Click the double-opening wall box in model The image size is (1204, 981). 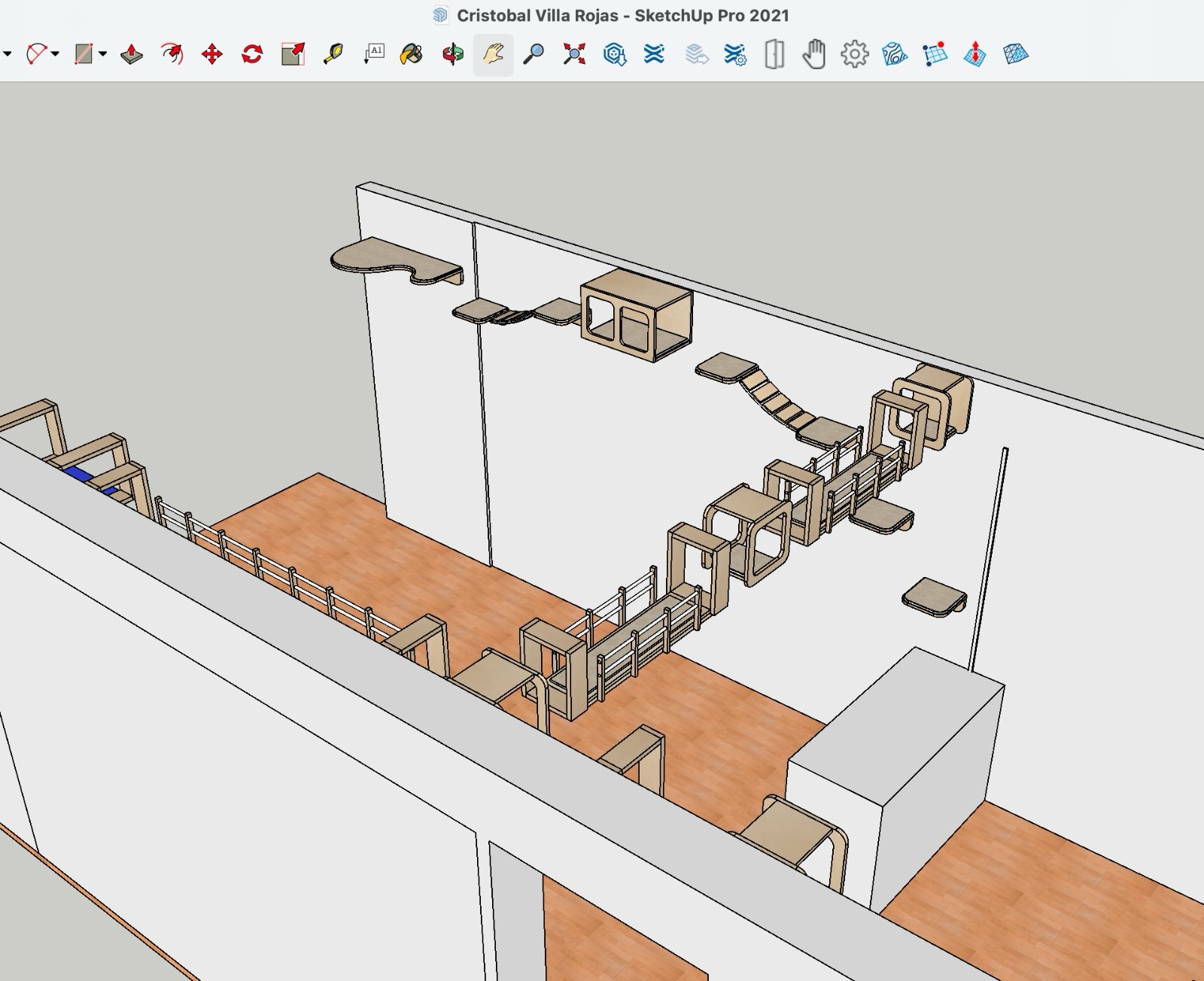[637, 314]
